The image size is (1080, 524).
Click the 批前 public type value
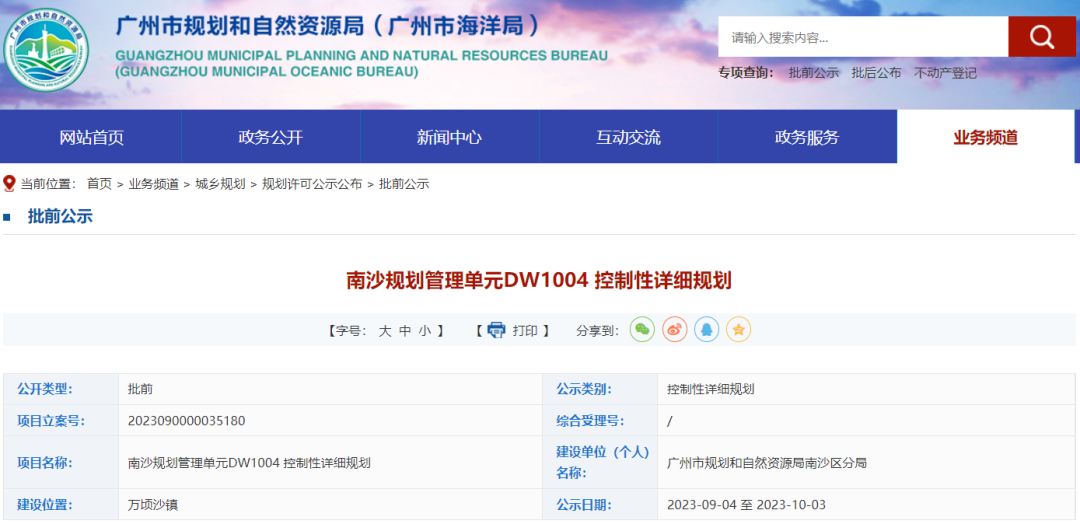(x=141, y=389)
